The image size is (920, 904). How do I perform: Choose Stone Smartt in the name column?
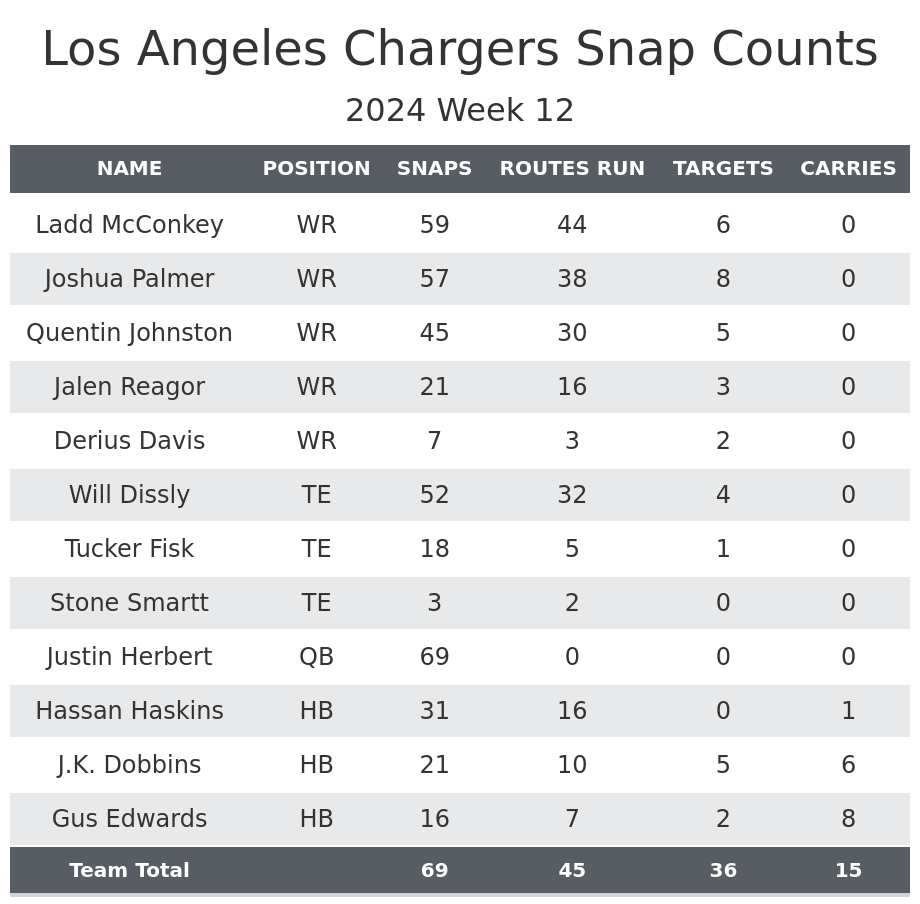129,603
